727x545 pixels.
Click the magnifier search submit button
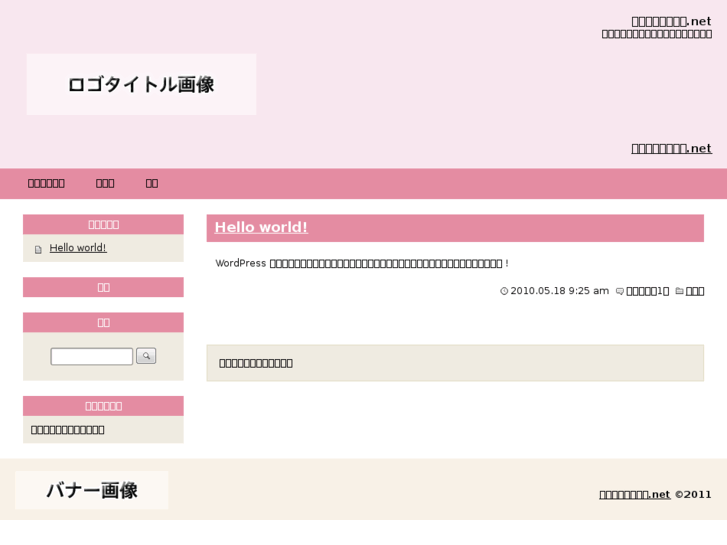click(x=146, y=356)
